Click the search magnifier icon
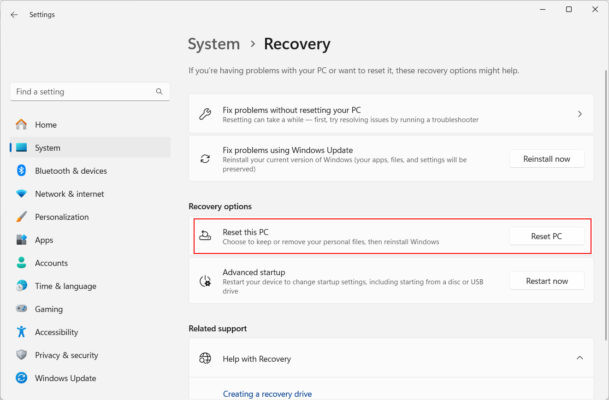Viewport: 609px width, 400px height. [160, 91]
